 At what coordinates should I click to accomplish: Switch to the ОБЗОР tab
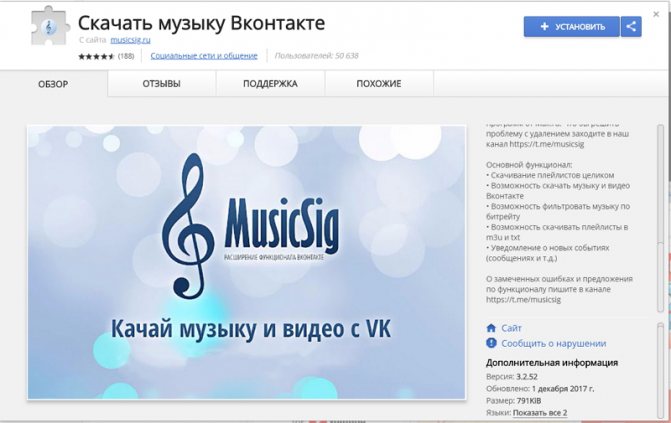click(x=53, y=84)
